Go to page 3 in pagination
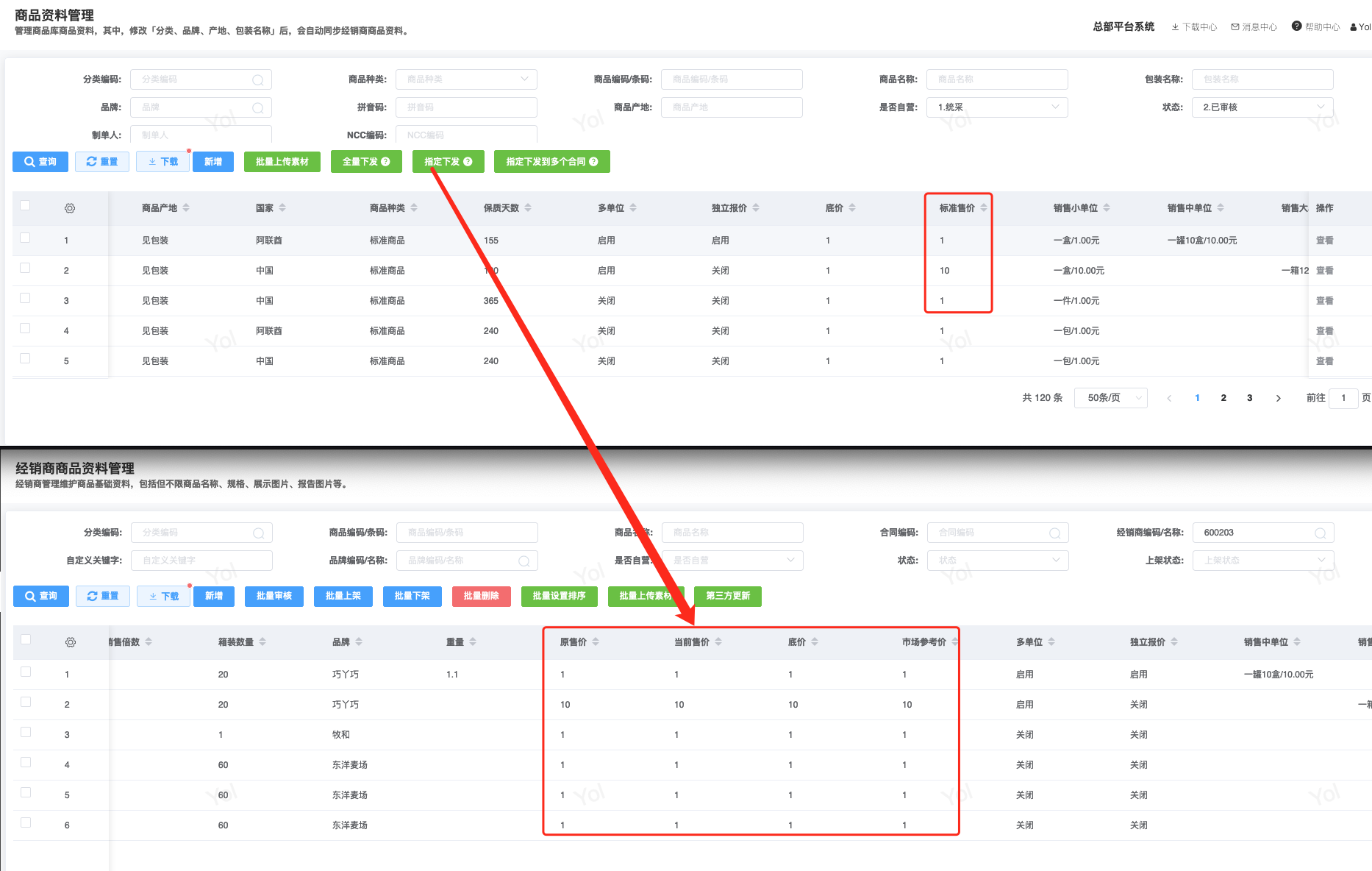 point(1249,398)
